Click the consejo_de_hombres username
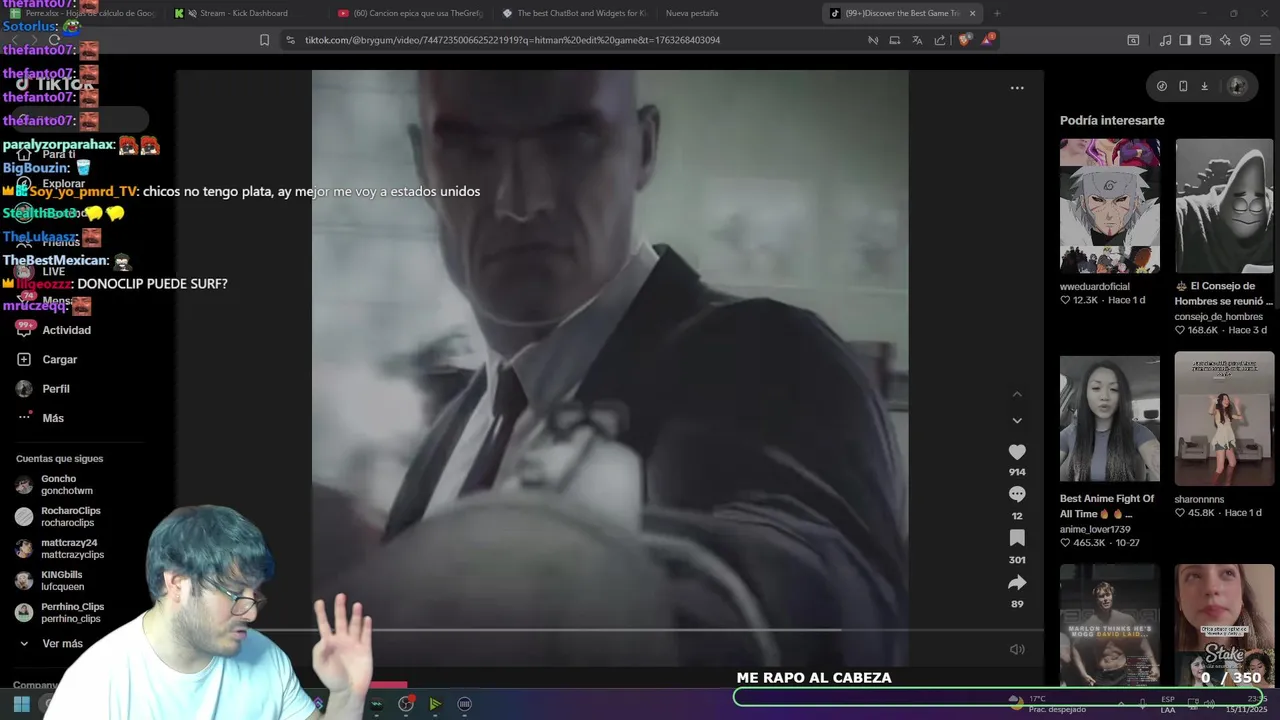 click(1218, 317)
